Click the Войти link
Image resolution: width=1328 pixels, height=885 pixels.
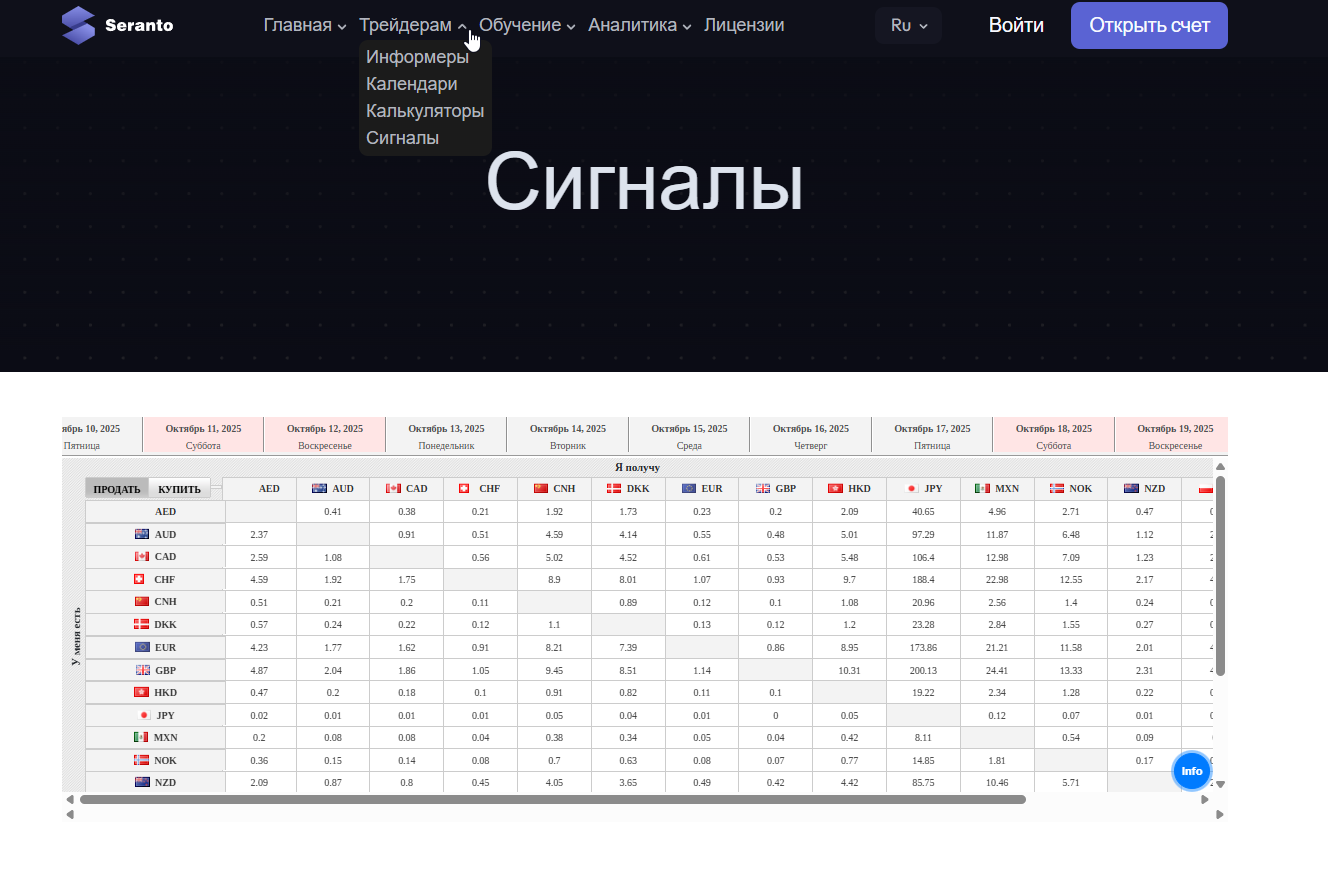(x=1016, y=26)
